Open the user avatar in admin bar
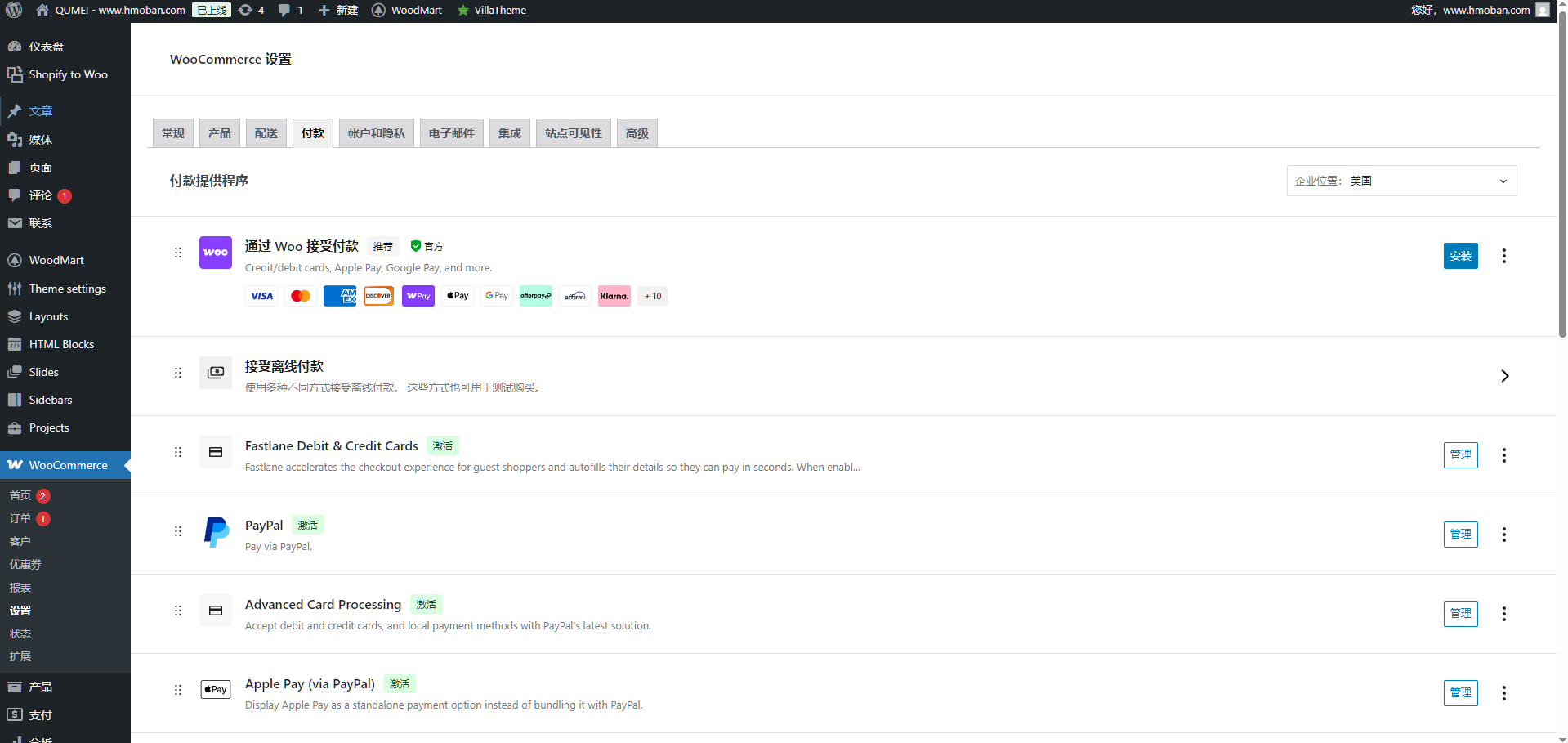 pyautogui.click(x=1543, y=10)
